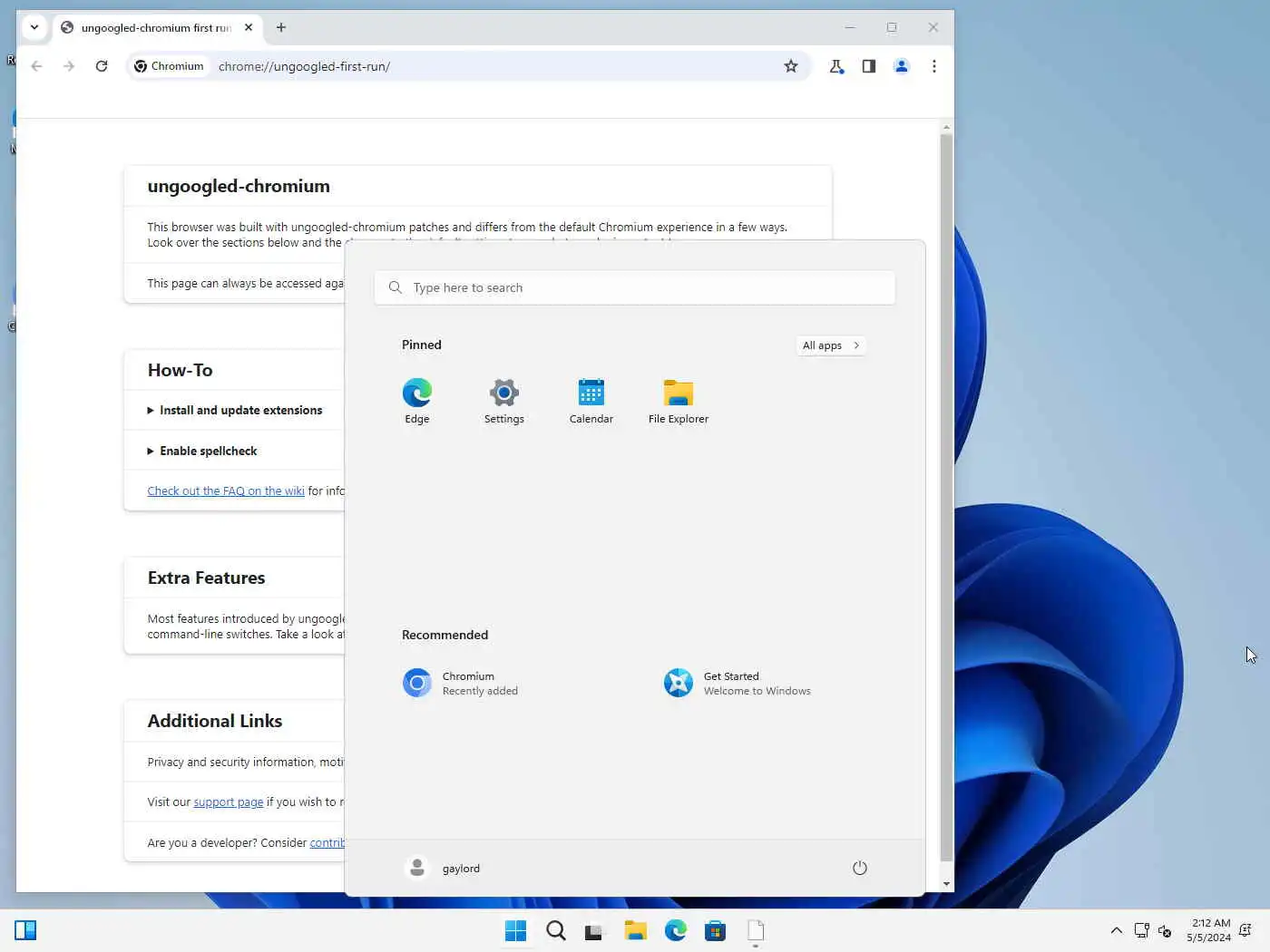Open Microsoft Edge on taskbar
Viewport: 1270px width, 952px height.
click(x=676, y=930)
